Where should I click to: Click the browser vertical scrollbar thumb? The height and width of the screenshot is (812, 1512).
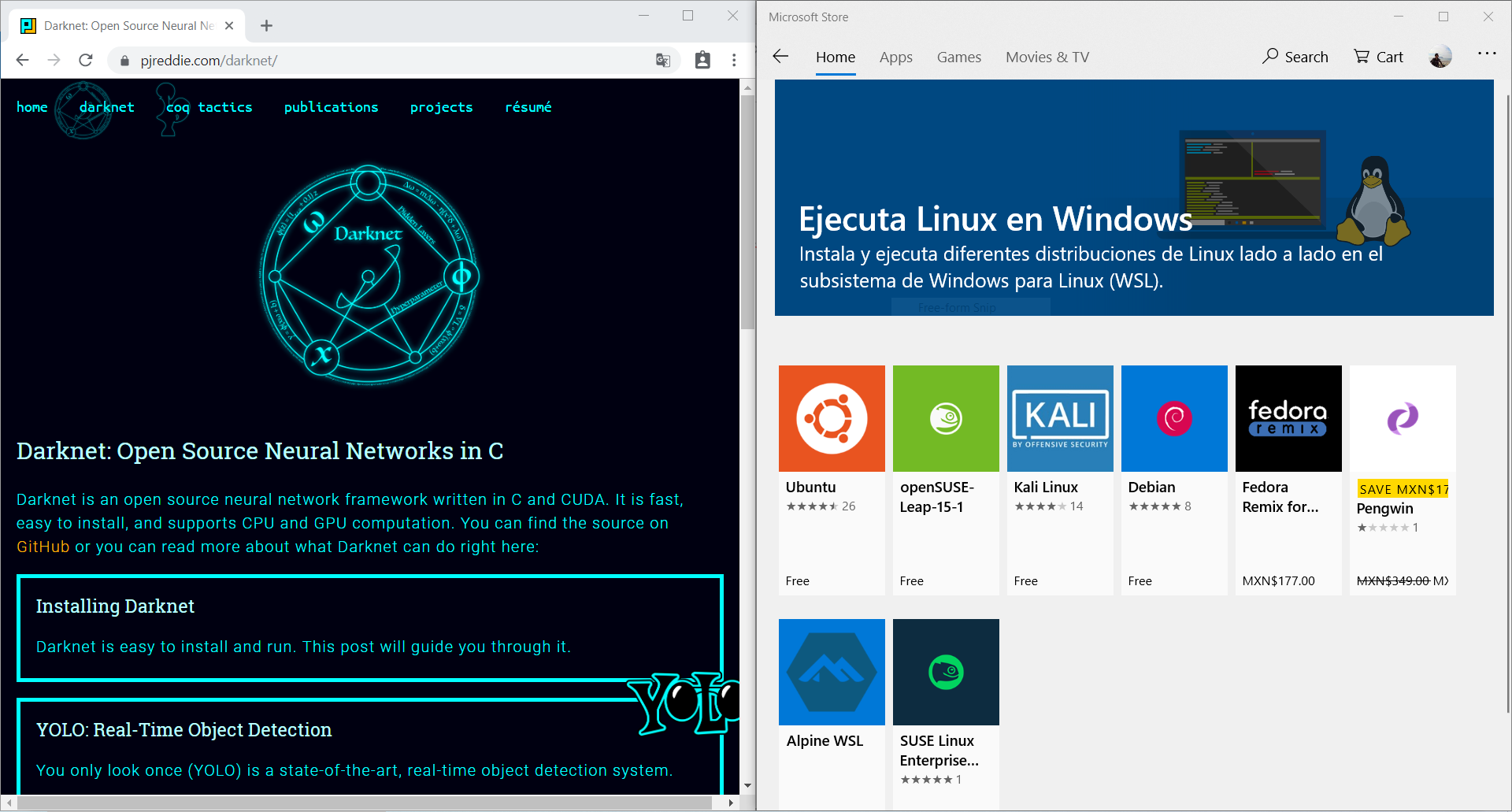click(747, 211)
